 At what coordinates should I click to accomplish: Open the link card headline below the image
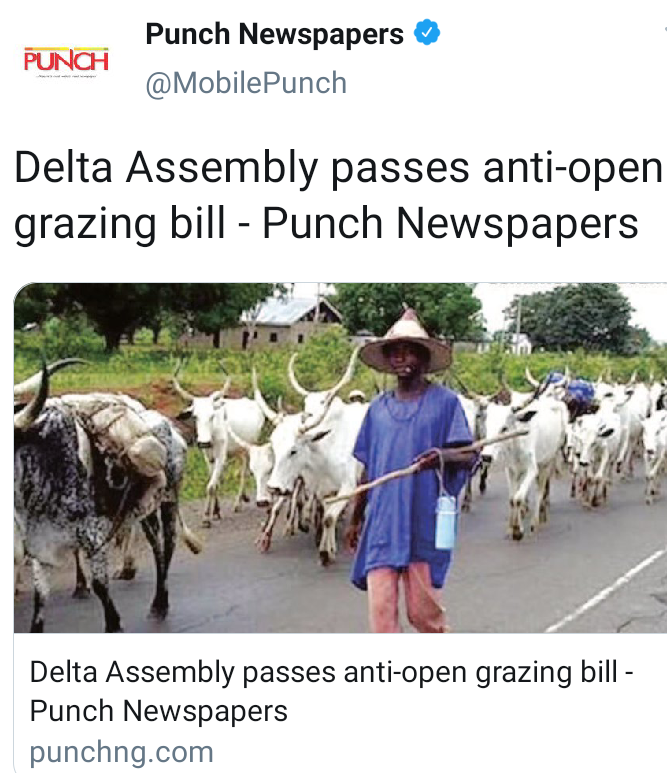[x=331, y=691]
